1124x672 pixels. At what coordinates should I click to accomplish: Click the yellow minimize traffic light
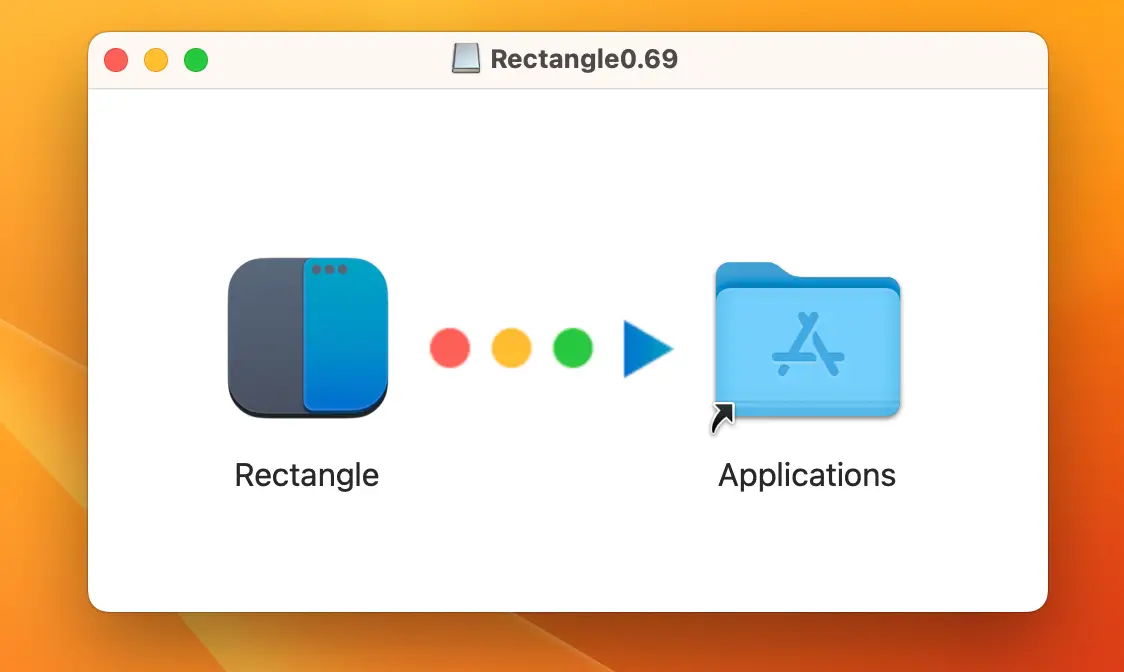coord(156,59)
